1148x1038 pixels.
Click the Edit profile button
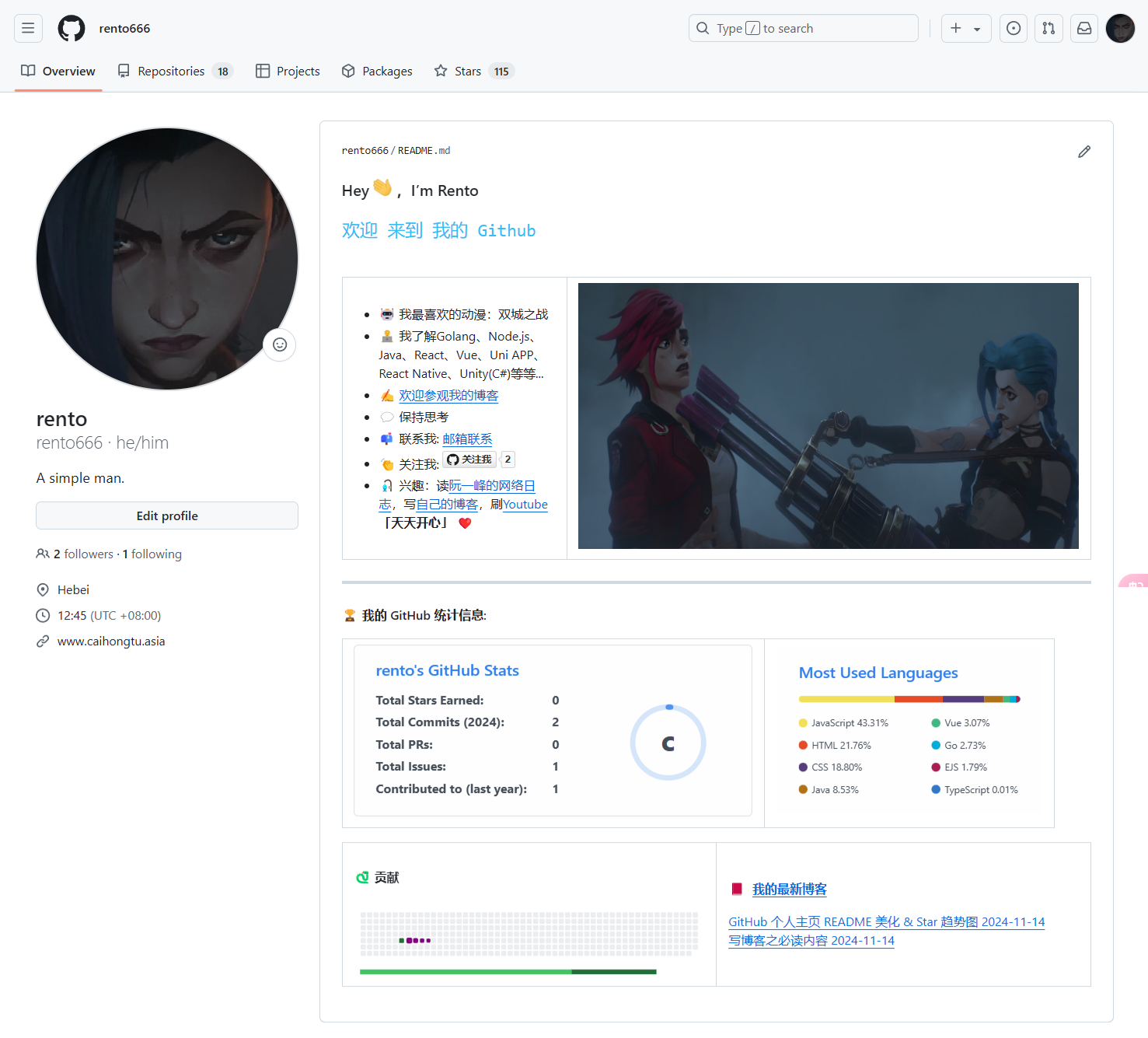coord(167,516)
